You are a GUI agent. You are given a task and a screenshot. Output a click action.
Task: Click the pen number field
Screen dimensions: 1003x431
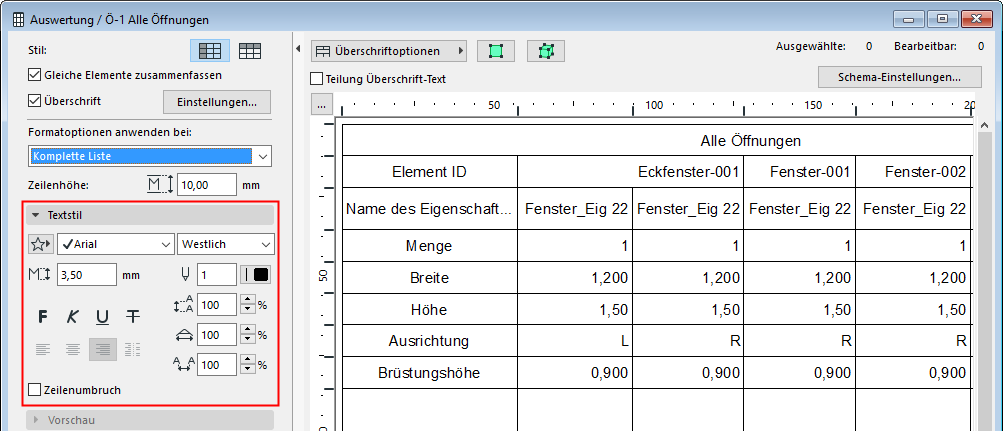pyautogui.click(x=217, y=275)
